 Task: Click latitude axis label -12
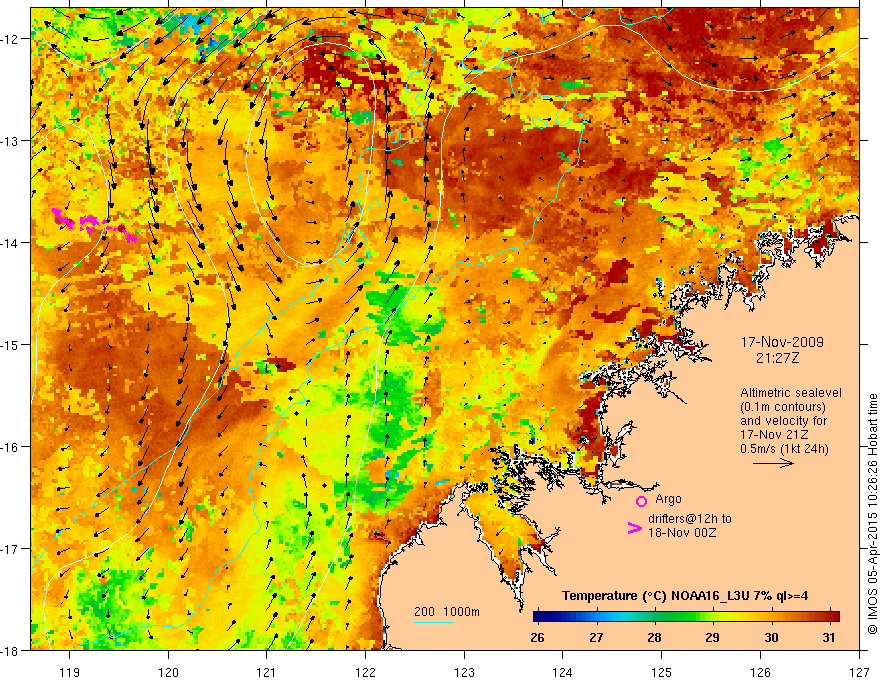coord(11,39)
